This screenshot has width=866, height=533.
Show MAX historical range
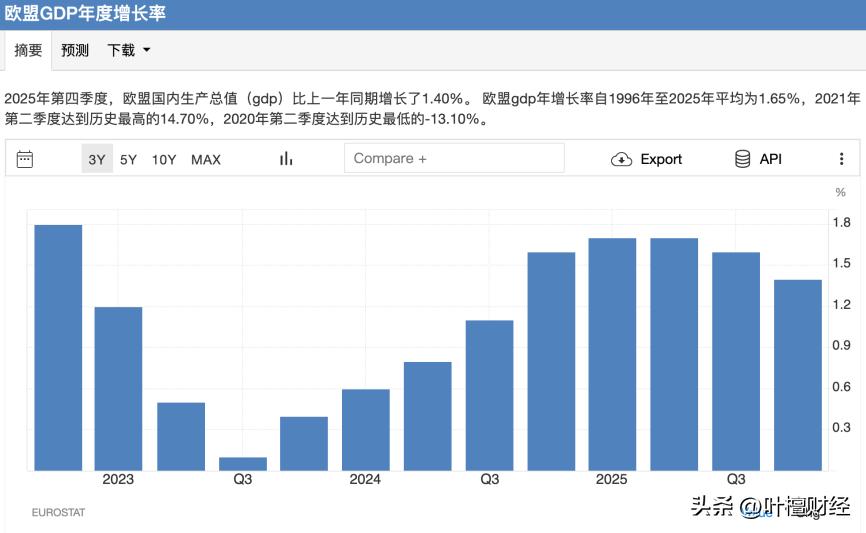206,159
